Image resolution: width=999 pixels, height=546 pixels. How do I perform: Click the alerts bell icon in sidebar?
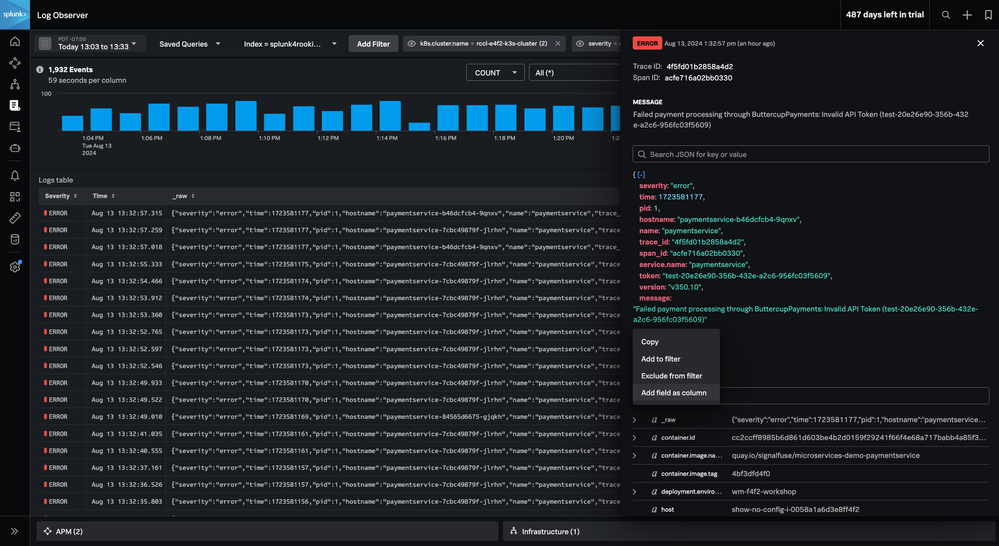coord(14,175)
